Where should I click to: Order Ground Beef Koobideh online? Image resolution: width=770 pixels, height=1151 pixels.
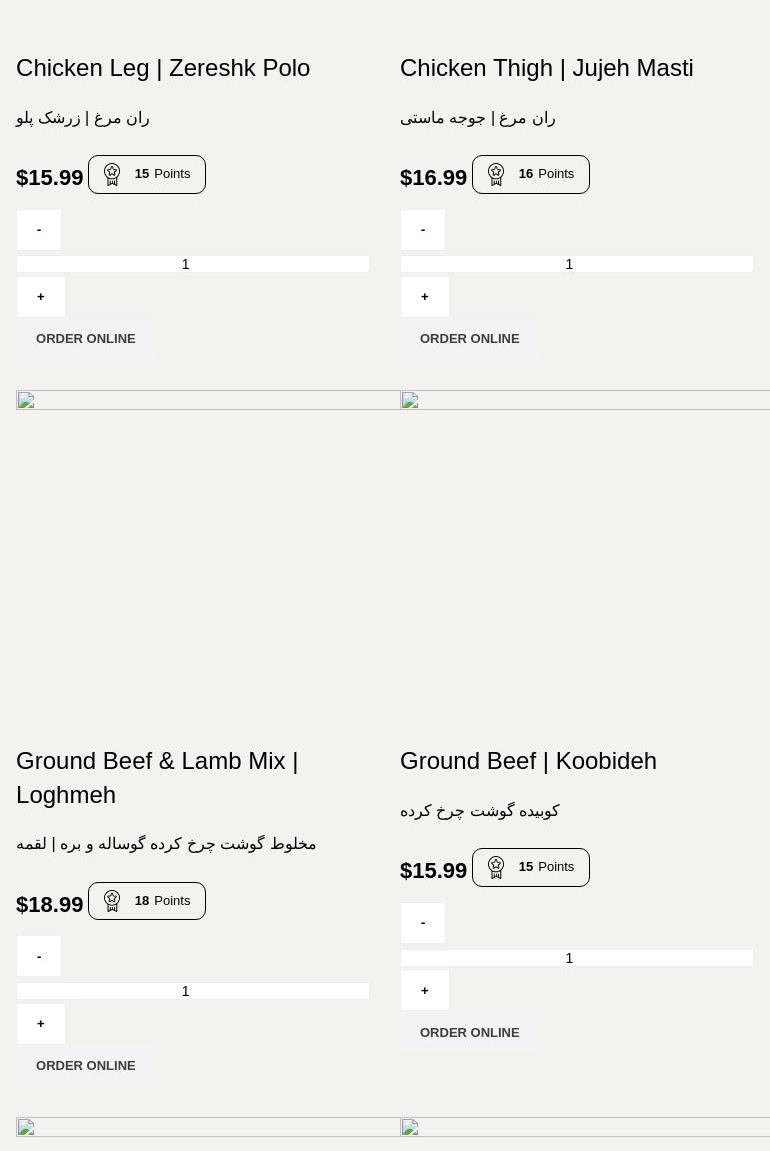coord(470,1033)
